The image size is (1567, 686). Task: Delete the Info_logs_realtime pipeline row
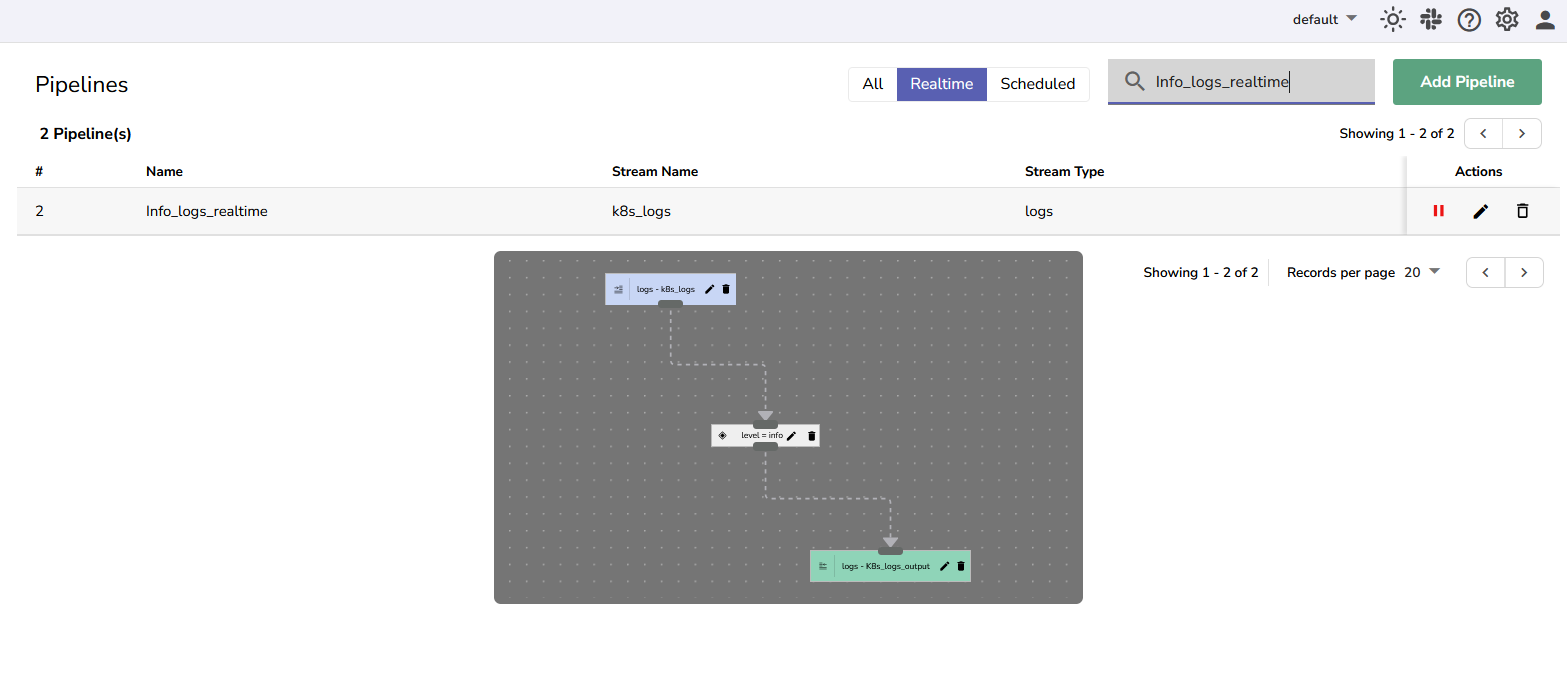1522,211
